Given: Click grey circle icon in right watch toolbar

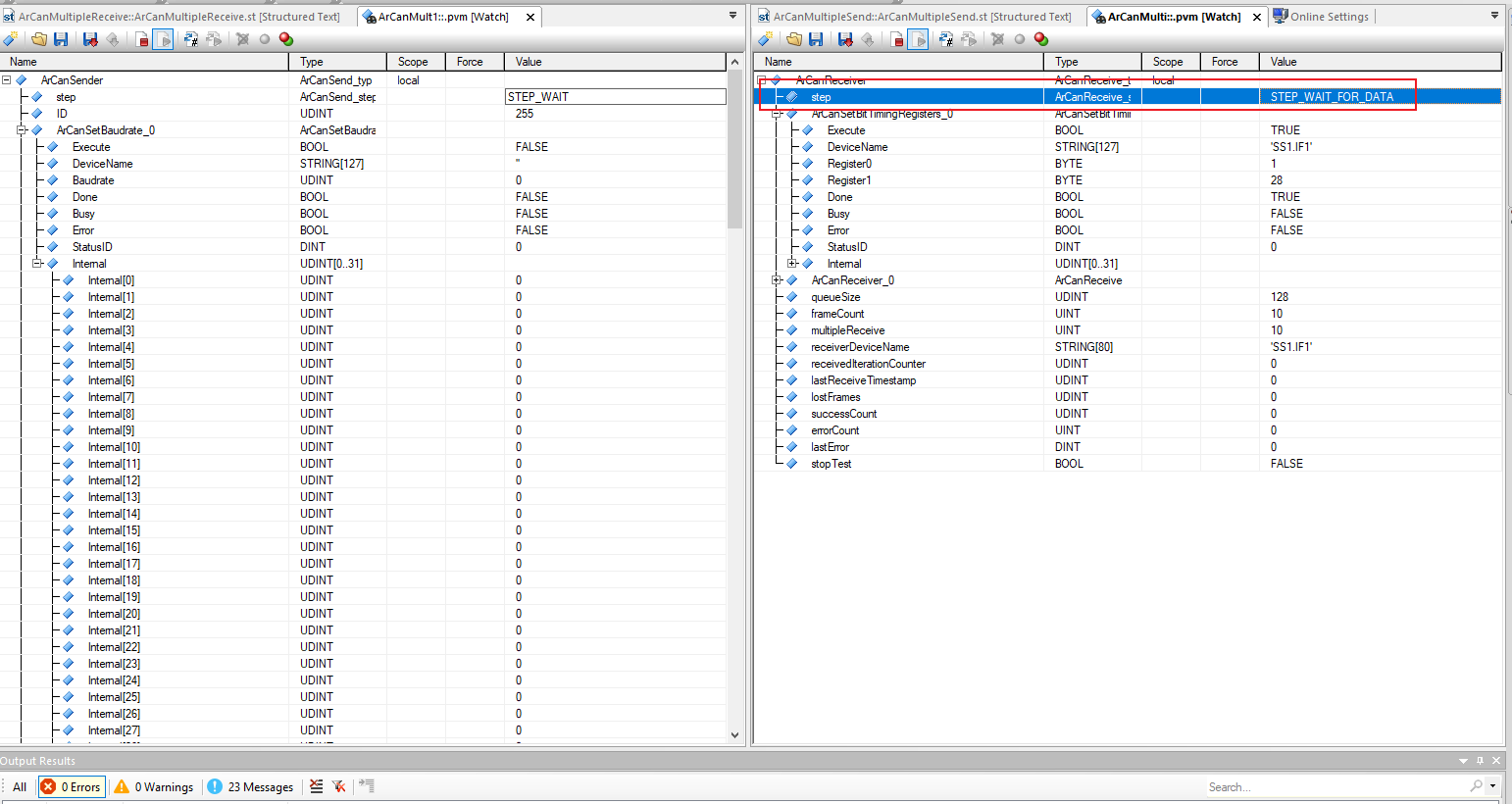Looking at the screenshot, I should tap(1020, 39).
